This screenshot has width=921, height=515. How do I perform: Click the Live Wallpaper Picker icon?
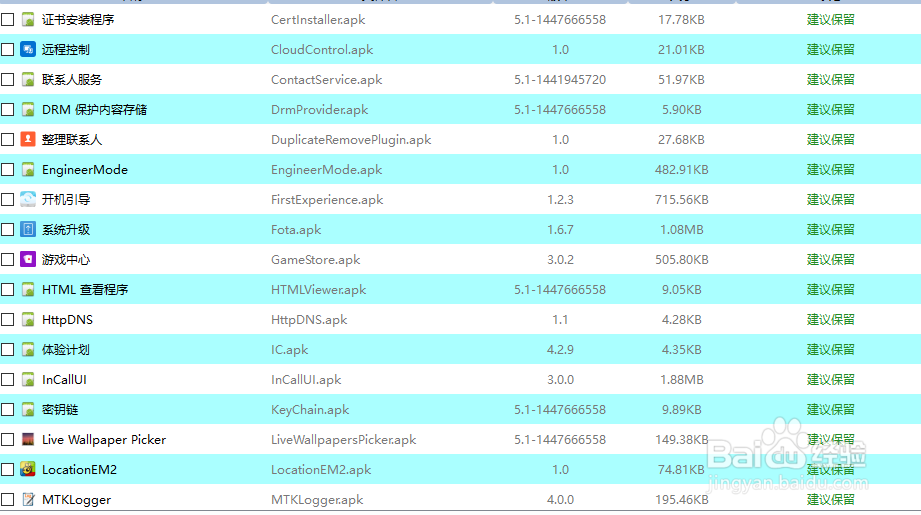pos(28,439)
